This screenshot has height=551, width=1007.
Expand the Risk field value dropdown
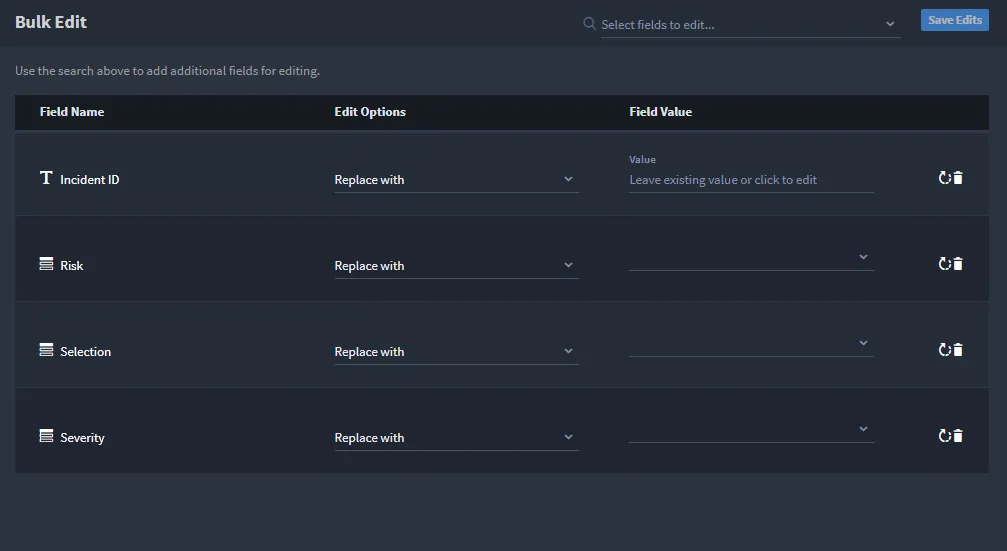[751, 258]
